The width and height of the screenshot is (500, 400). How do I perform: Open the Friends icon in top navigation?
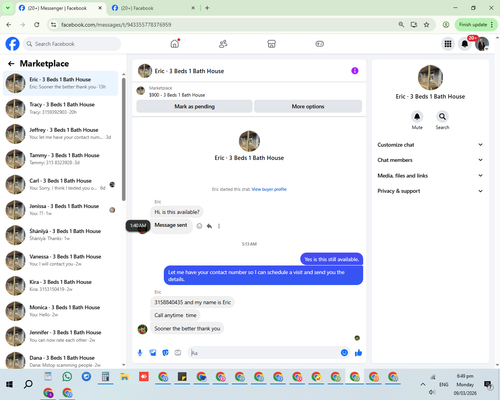(223, 44)
